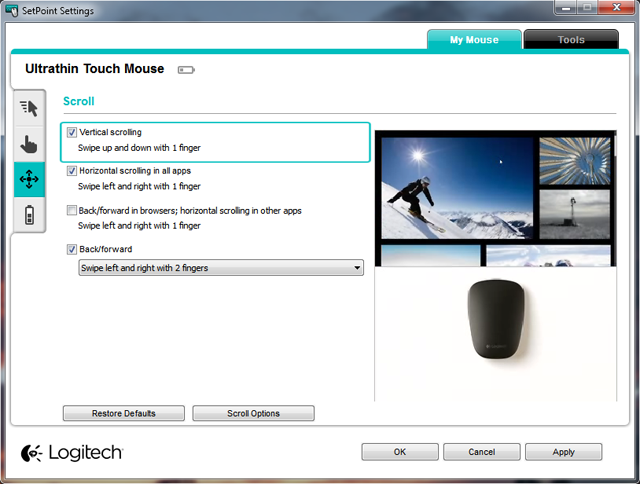Close the SetPoint Settings window
The width and height of the screenshot is (640, 484).
[617, 8]
